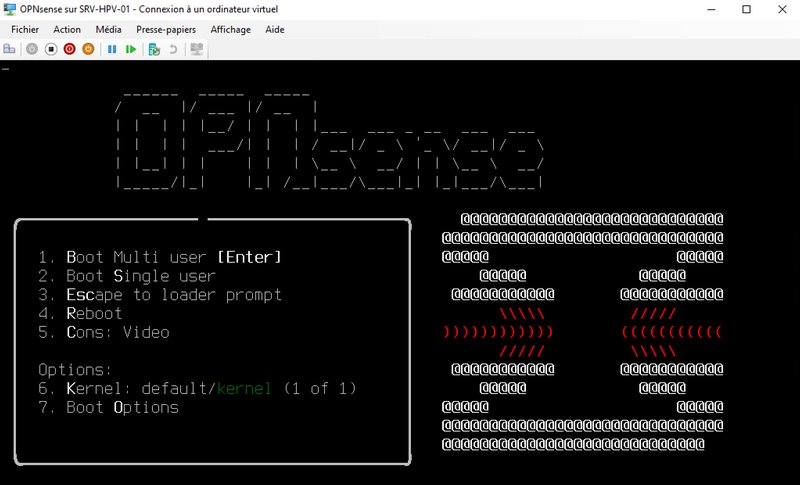
Task: Close the VM connection window
Action: pyautogui.click(x=782, y=9)
